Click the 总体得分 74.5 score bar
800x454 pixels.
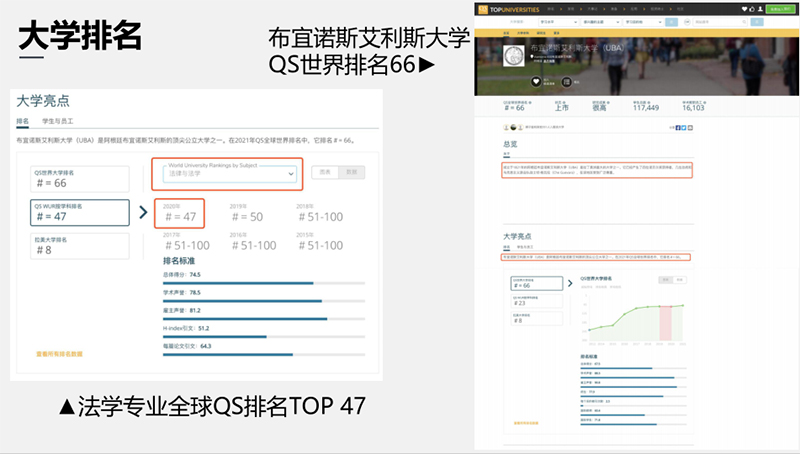(x=264, y=283)
